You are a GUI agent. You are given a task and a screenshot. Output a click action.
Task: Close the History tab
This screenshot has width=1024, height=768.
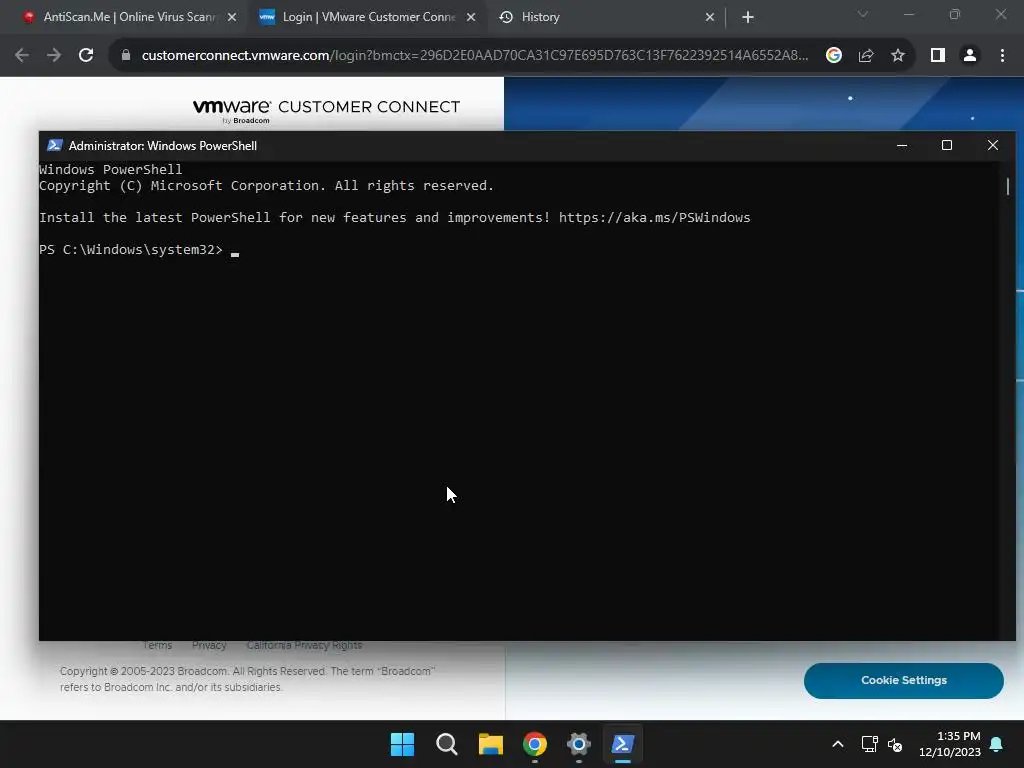pyautogui.click(x=710, y=17)
